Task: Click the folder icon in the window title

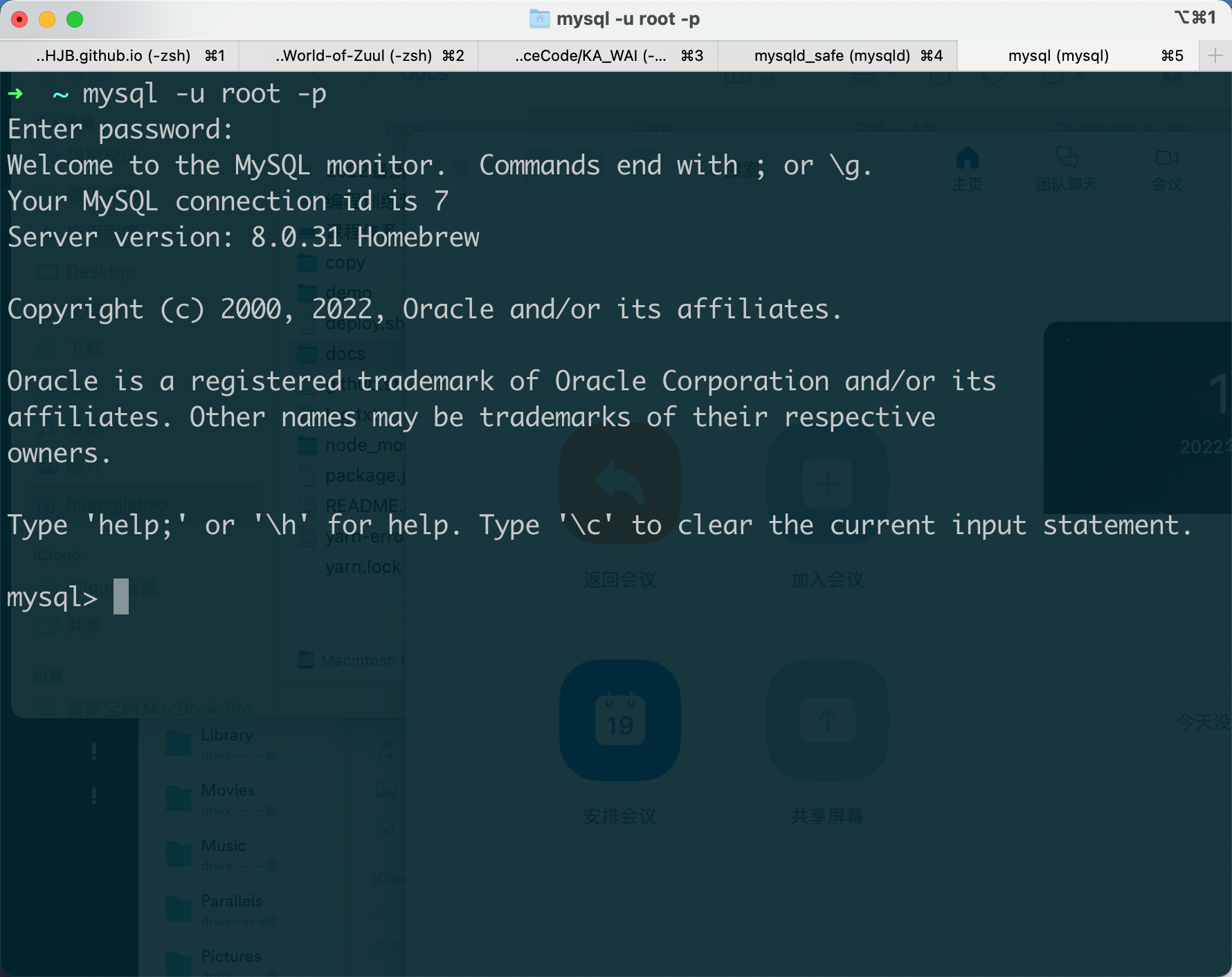Action: point(539,19)
